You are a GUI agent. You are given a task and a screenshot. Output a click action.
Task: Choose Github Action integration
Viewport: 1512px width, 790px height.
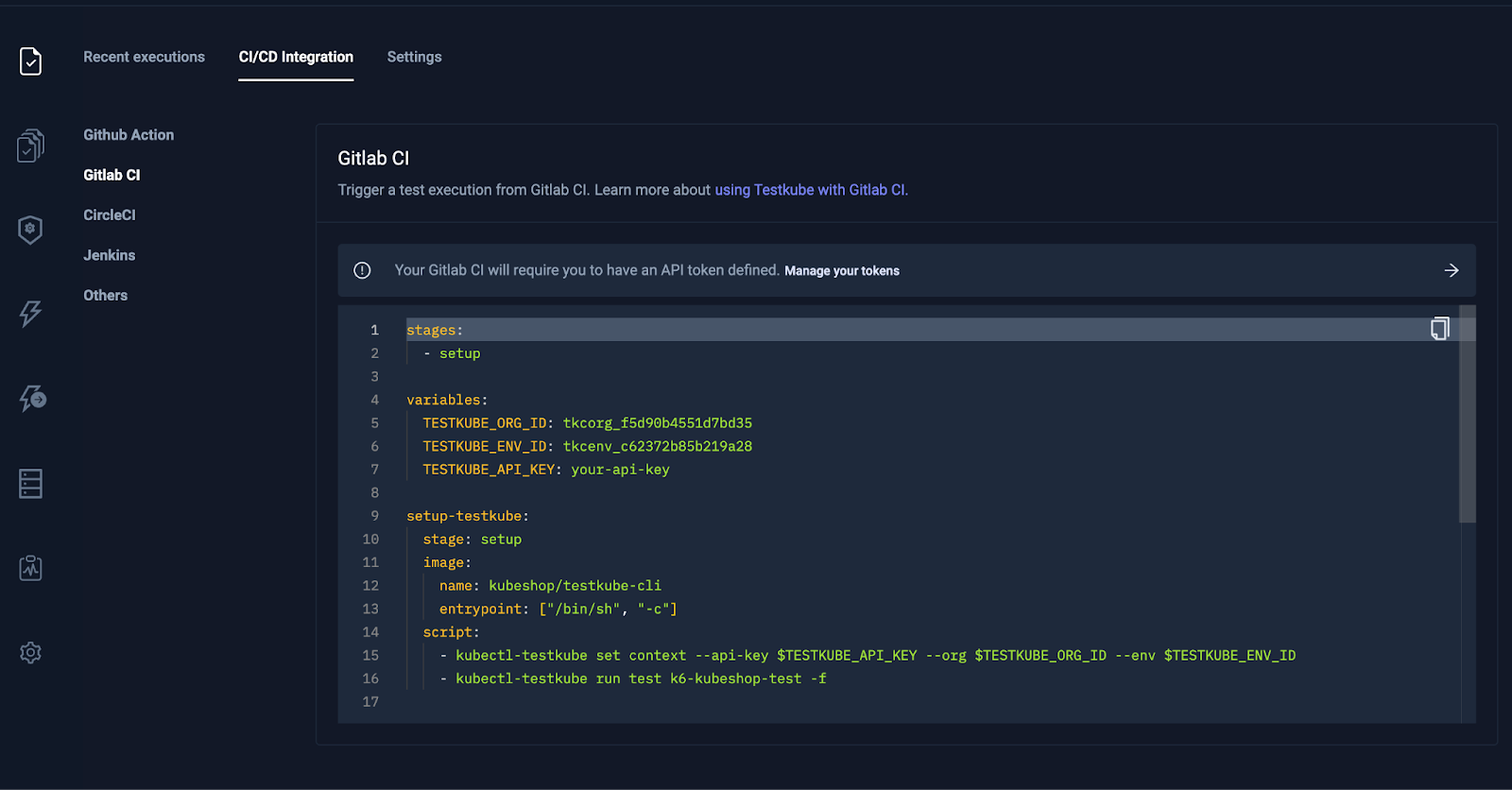129,135
